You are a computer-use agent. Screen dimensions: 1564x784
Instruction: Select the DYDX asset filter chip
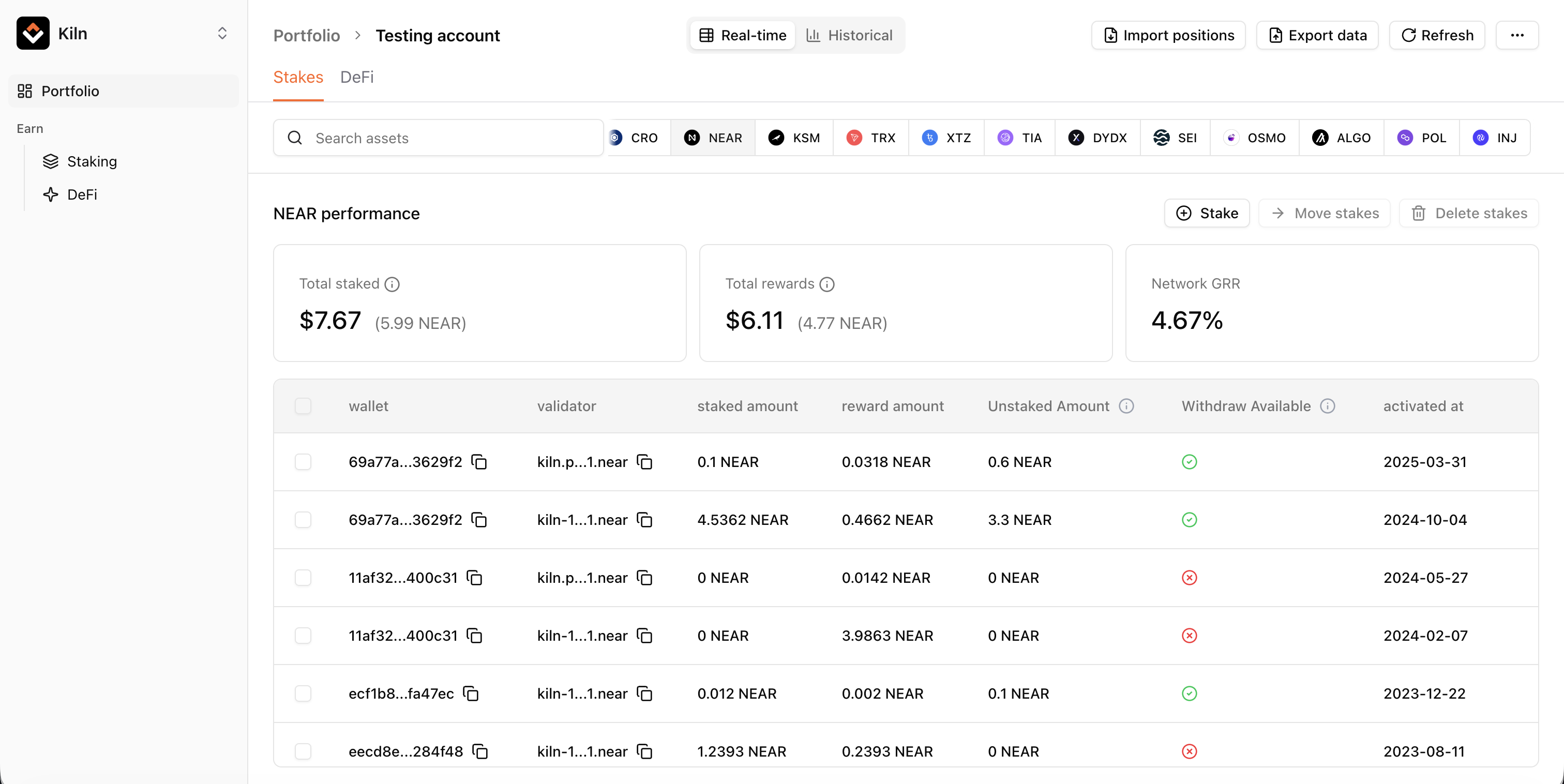1097,138
